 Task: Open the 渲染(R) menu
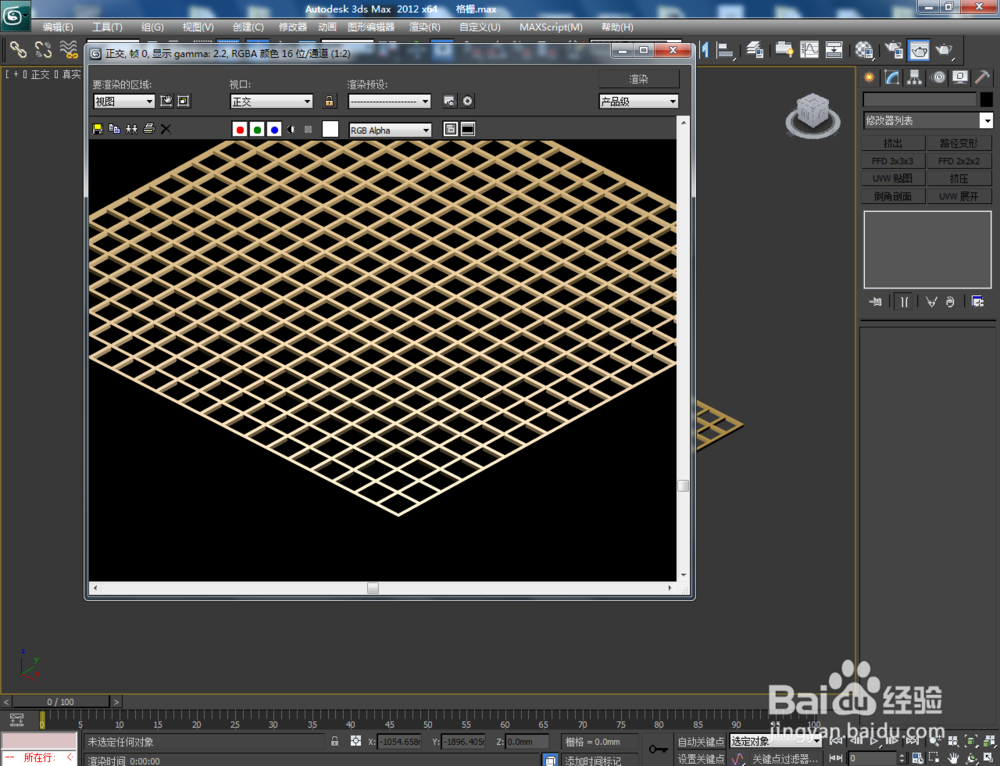click(425, 27)
